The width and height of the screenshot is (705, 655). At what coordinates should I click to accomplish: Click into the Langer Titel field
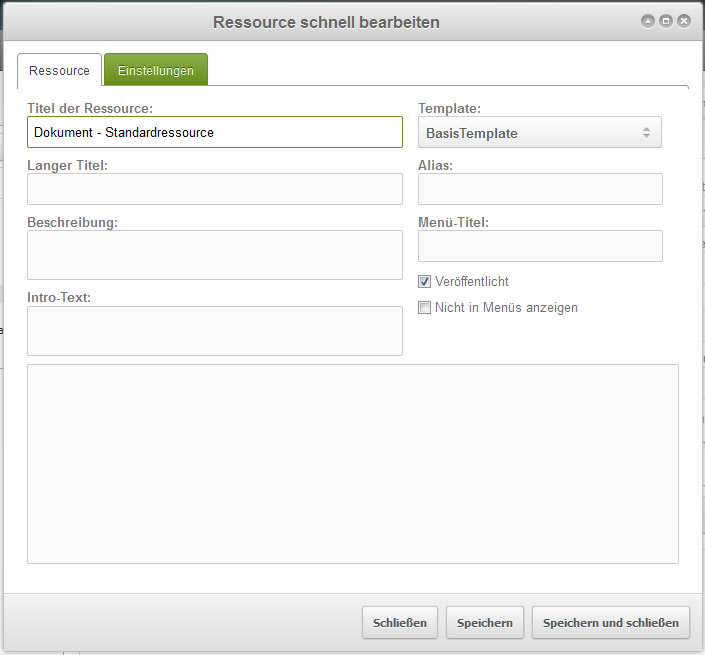(x=214, y=189)
